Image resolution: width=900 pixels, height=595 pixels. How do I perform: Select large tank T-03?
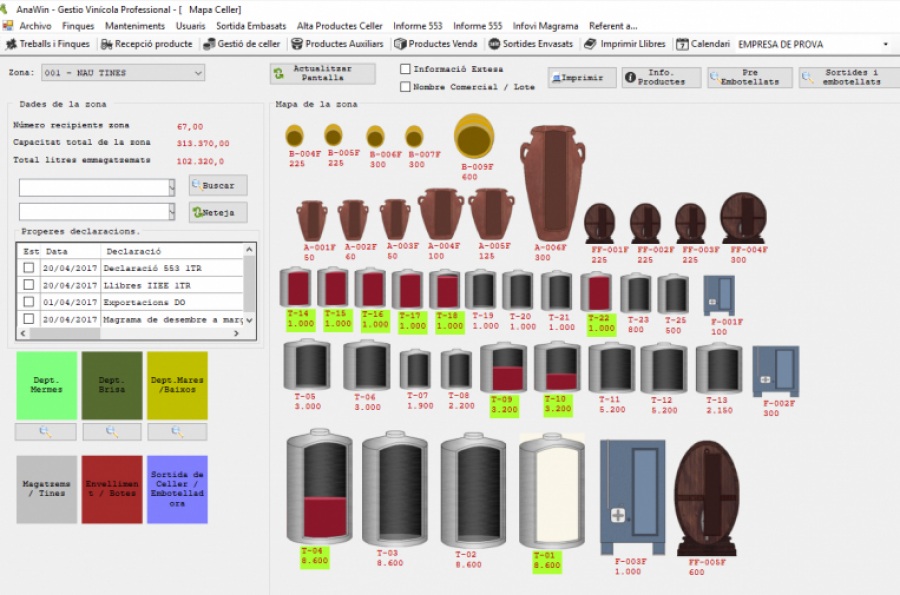pos(395,489)
